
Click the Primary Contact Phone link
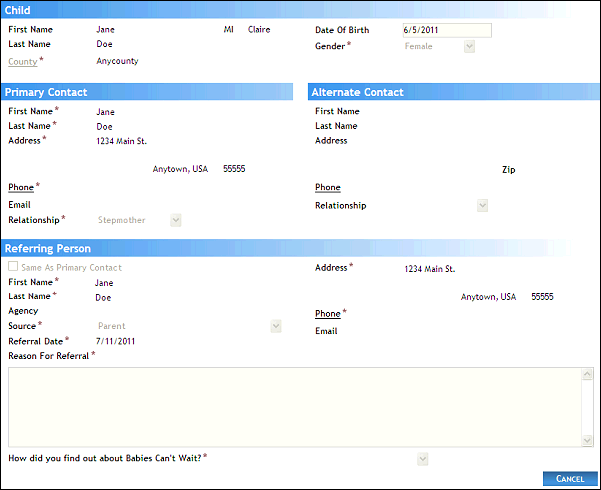20,187
